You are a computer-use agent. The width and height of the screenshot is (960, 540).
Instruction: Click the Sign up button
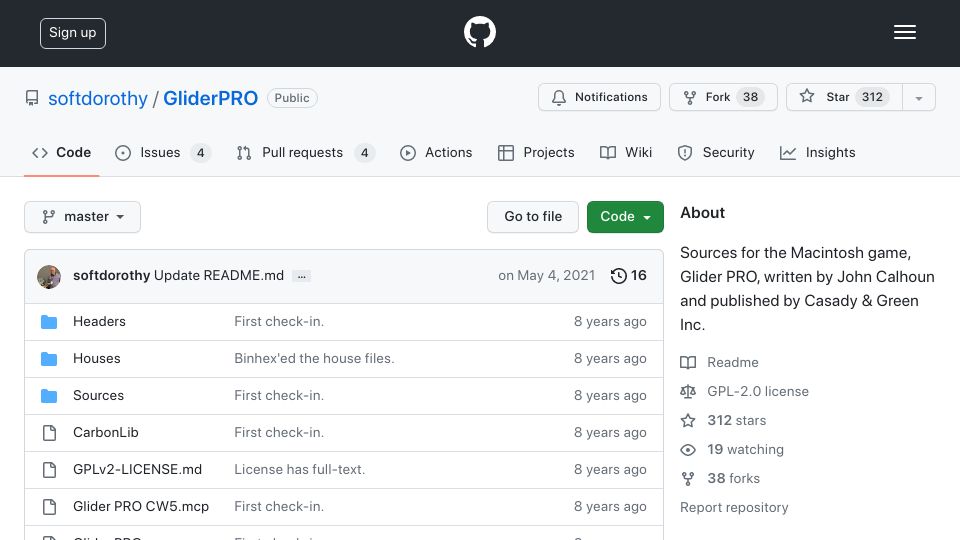point(73,33)
